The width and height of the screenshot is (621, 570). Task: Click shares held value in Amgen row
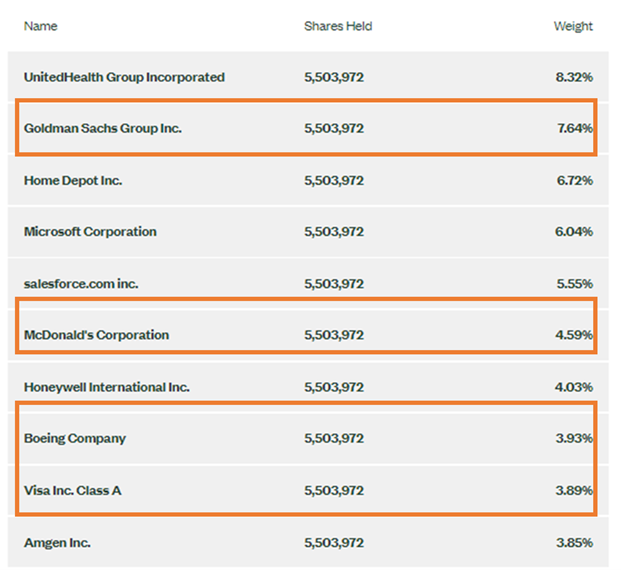[334, 543]
